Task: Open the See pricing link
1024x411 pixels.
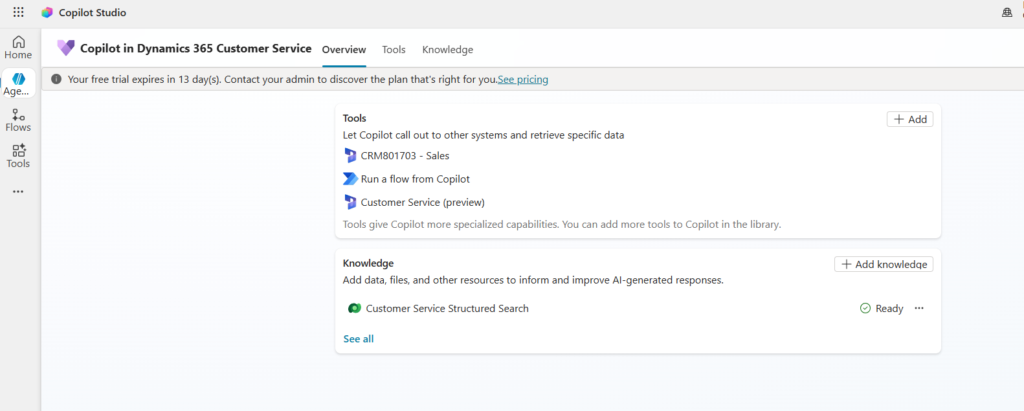Action: (523, 79)
